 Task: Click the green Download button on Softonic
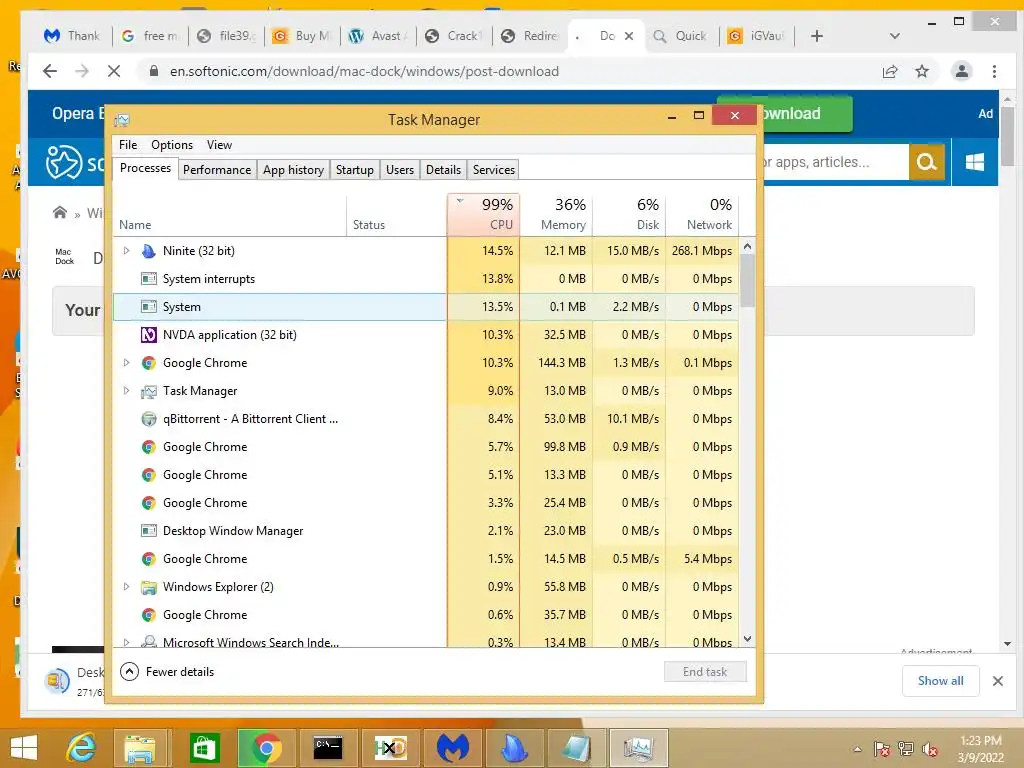[x=805, y=113]
